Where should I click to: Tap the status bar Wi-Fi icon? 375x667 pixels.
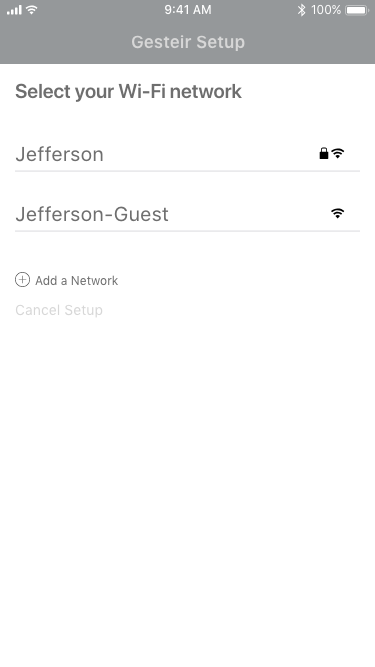tap(31, 10)
